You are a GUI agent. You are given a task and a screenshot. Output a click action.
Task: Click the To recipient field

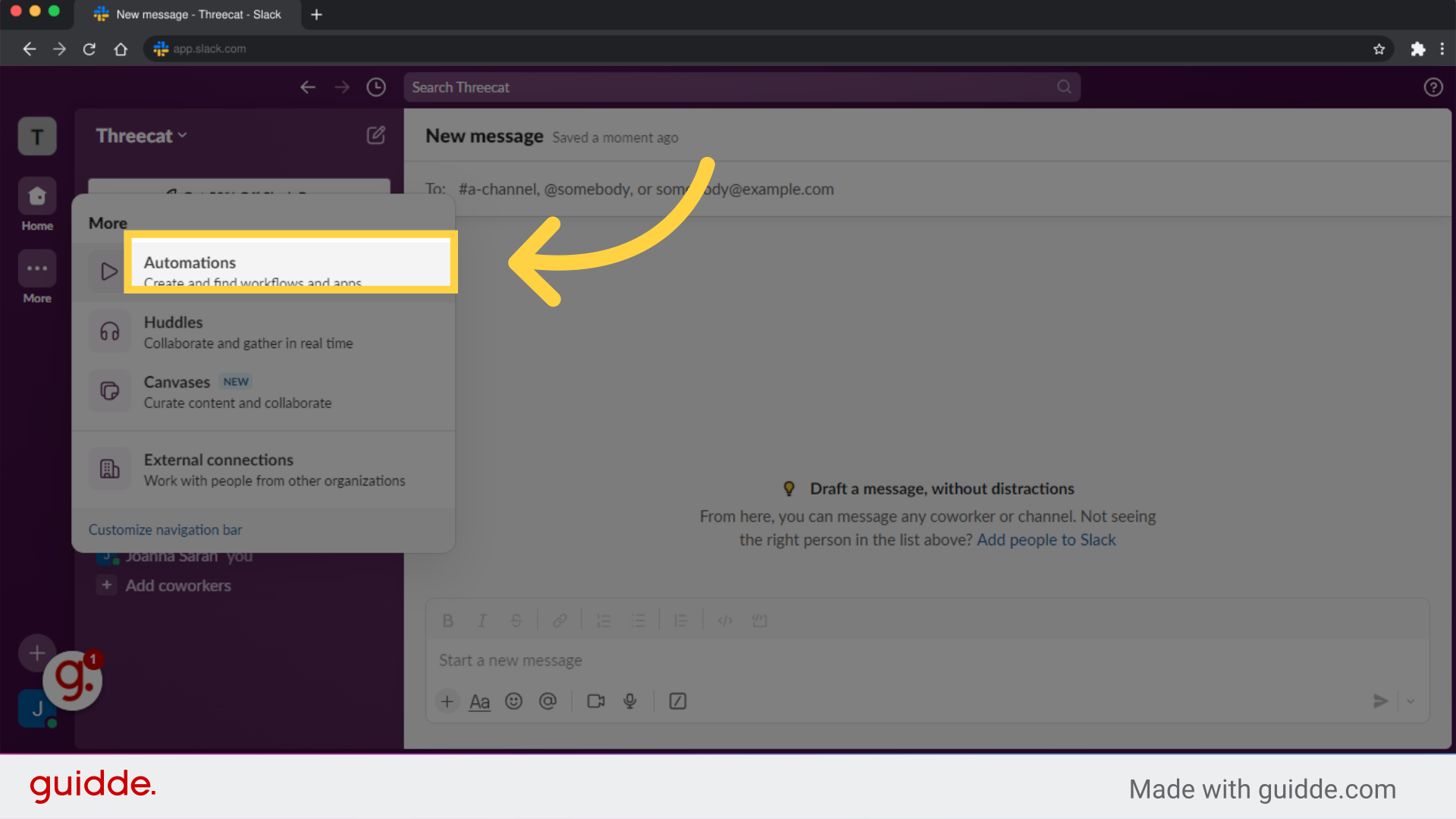927,189
